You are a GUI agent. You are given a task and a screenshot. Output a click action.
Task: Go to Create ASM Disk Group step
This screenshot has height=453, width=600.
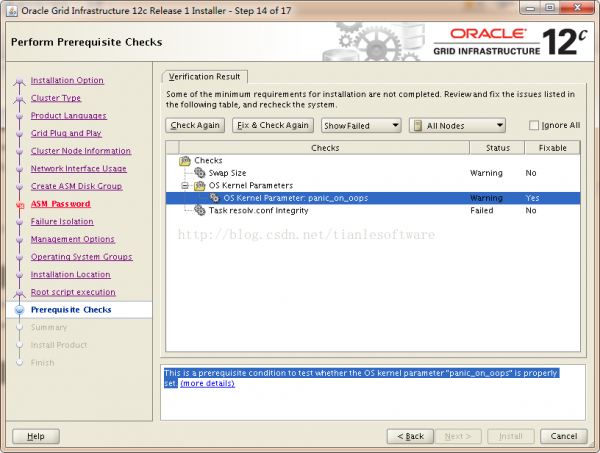click(x=77, y=186)
